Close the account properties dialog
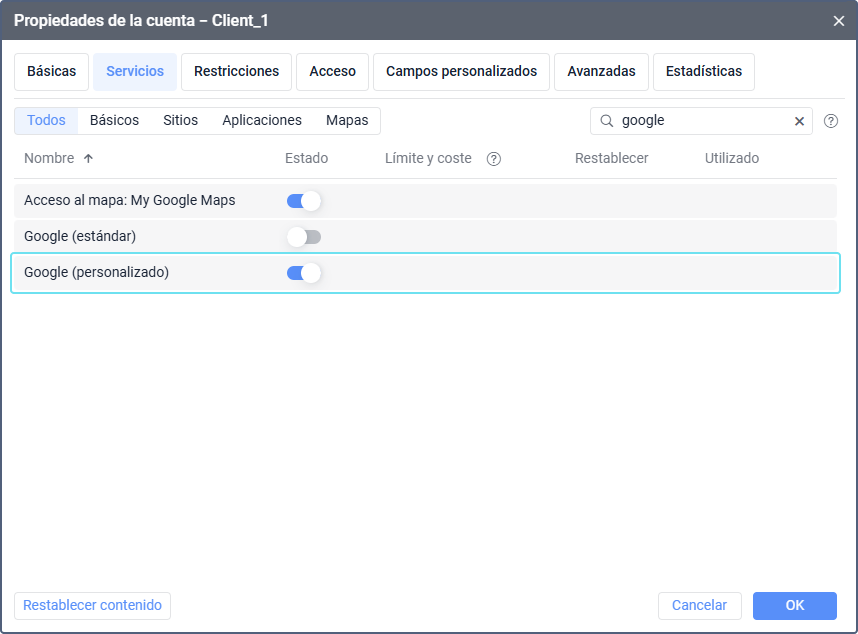This screenshot has height=634, width=858. coord(838,20)
